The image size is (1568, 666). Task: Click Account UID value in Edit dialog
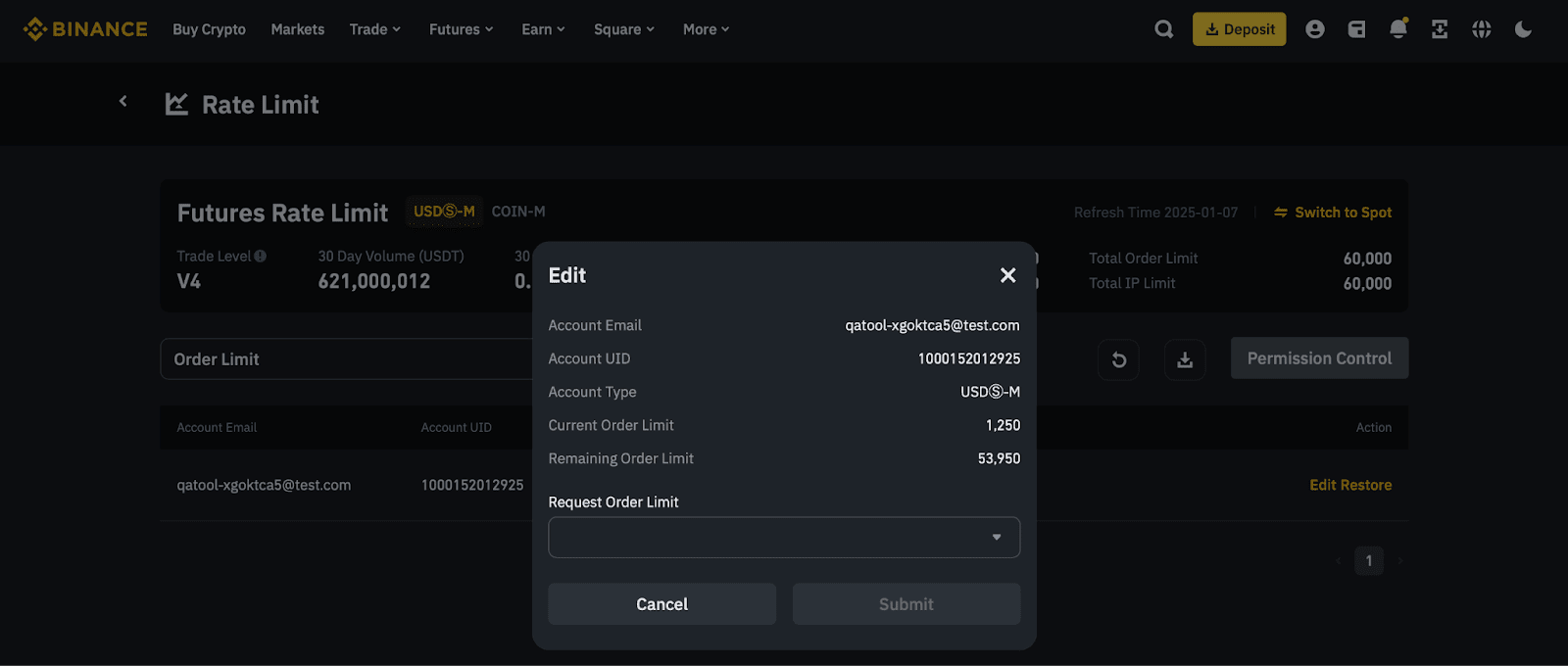(969, 358)
